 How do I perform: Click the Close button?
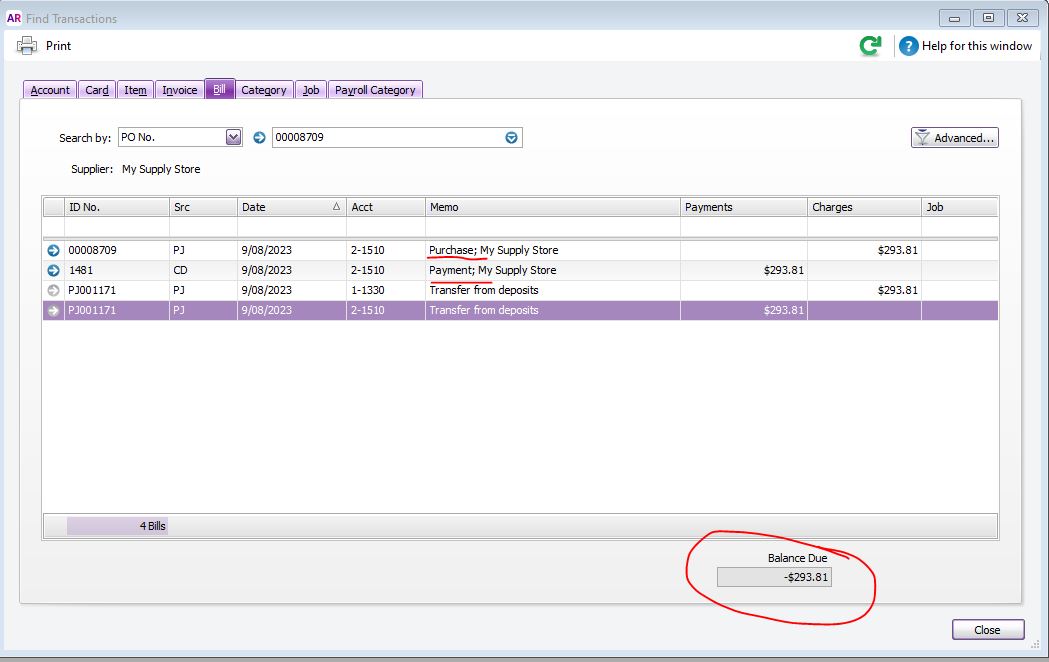(987, 630)
